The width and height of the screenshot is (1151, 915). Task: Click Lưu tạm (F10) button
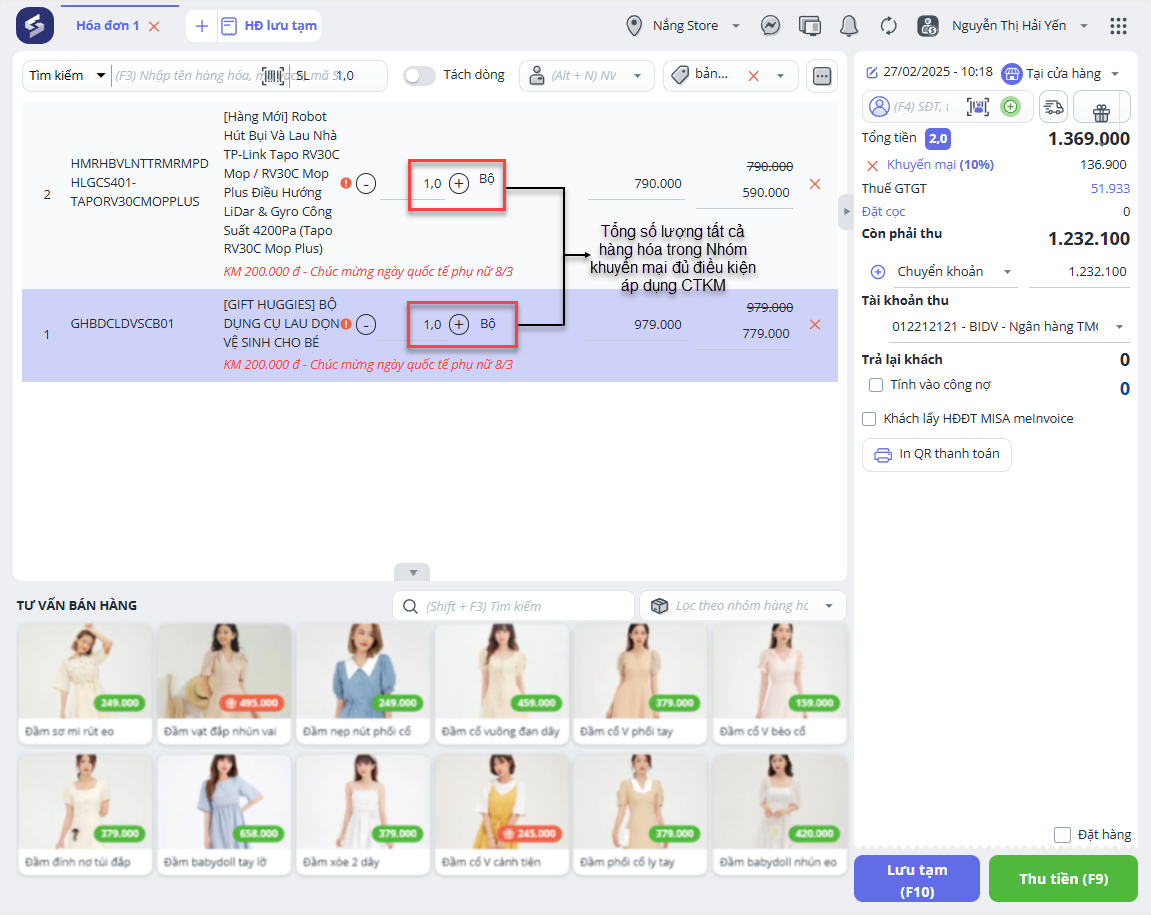[x=917, y=879]
